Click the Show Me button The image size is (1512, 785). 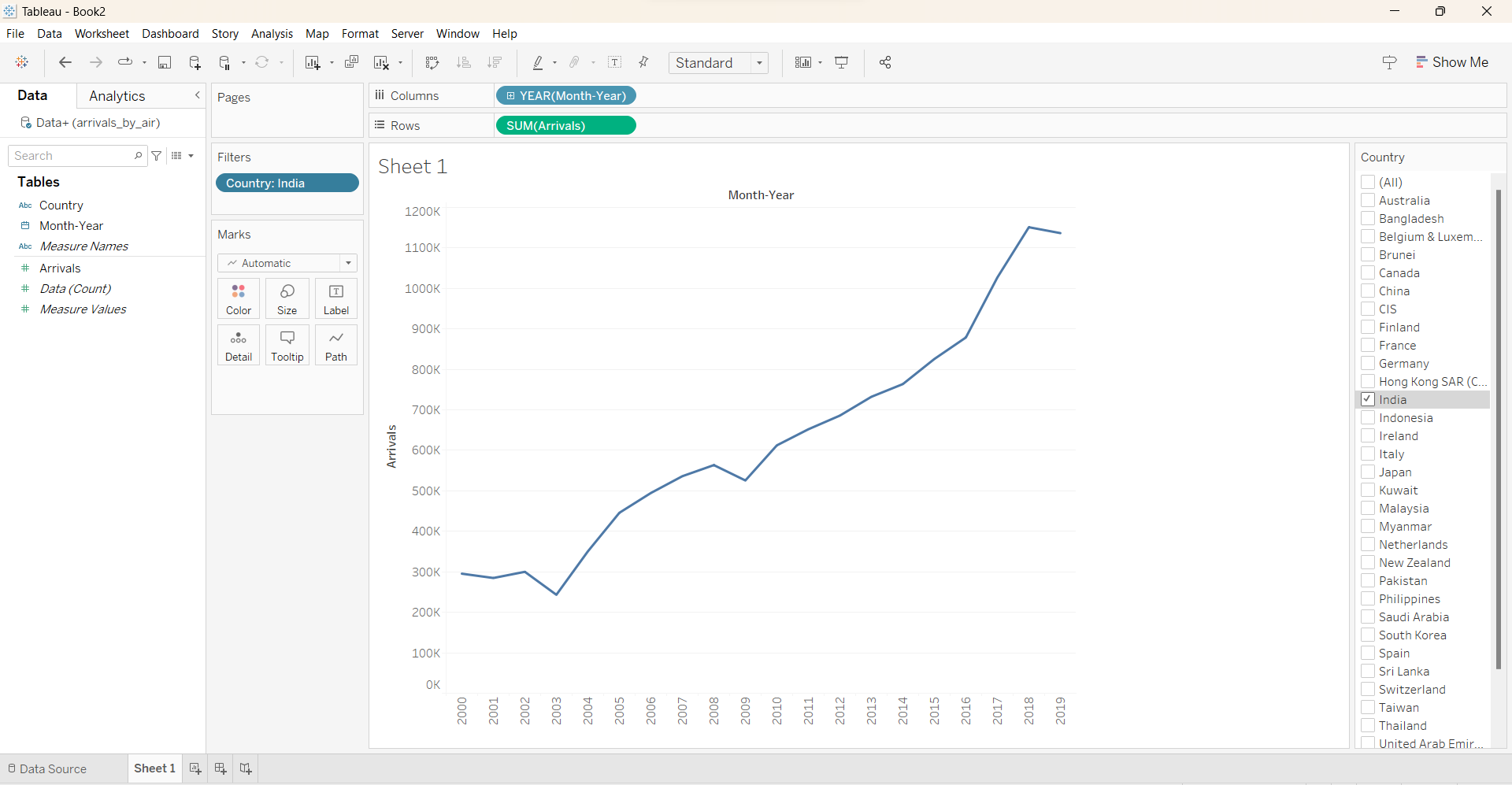1451,63
